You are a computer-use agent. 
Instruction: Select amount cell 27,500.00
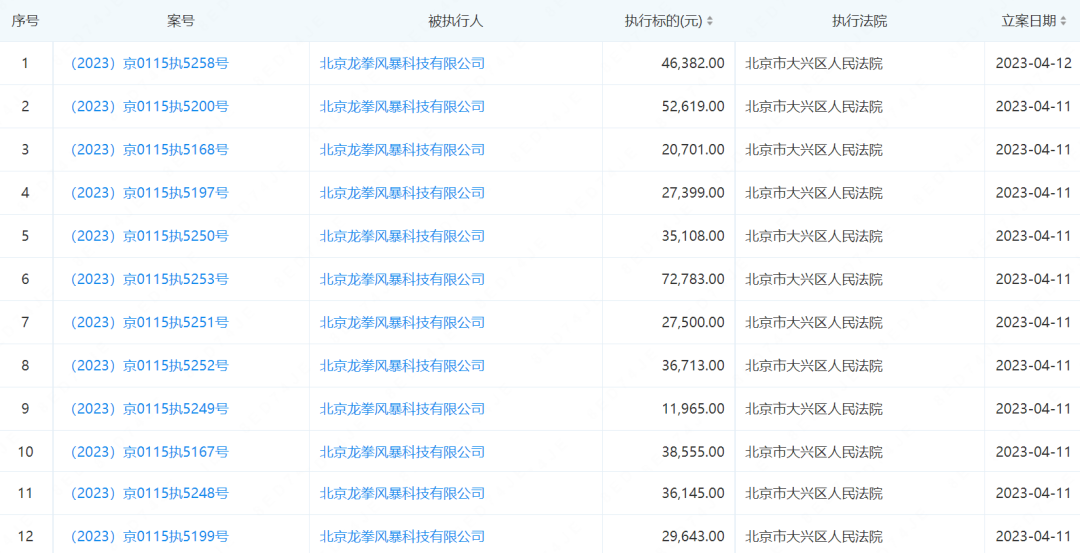[692, 322]
